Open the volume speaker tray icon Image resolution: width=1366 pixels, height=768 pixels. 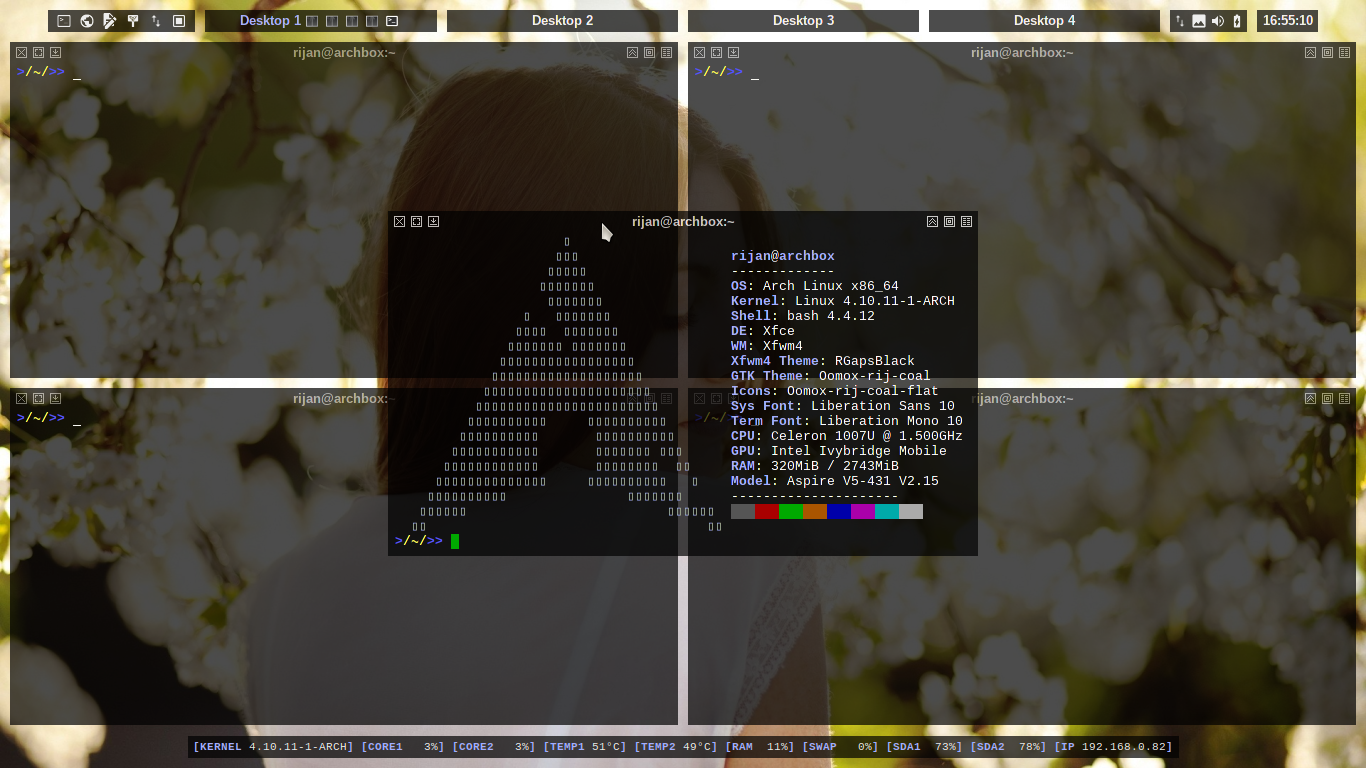pyautogui.click(x=1218, y=21)
